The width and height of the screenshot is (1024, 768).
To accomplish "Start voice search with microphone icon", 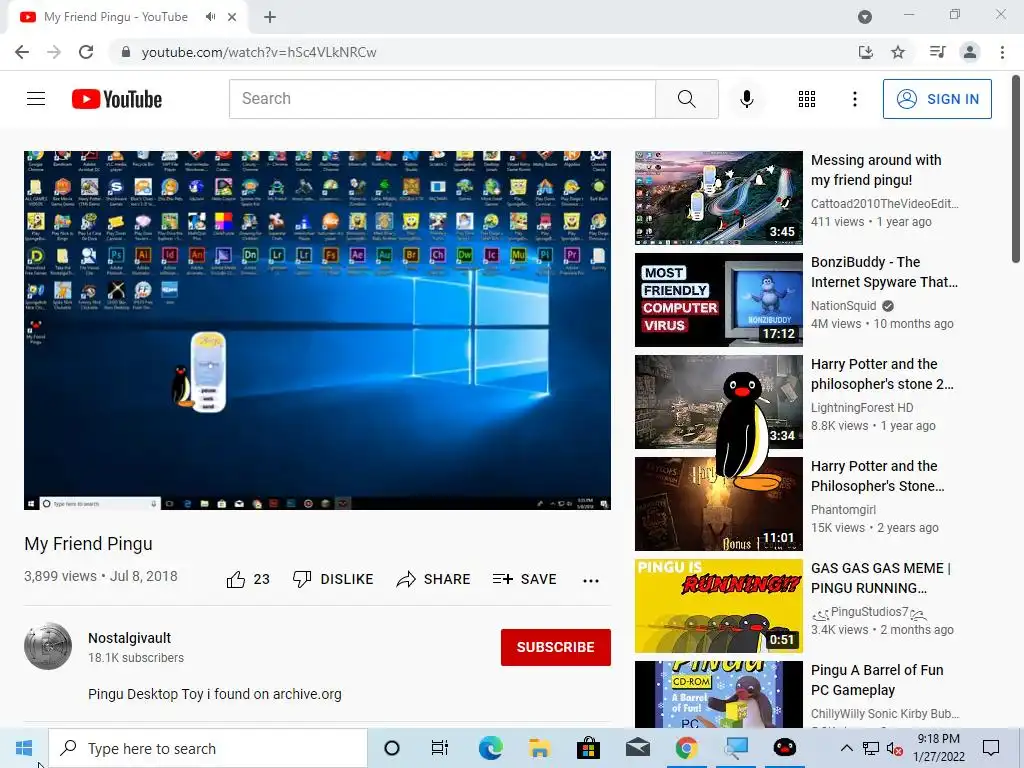I will [x=746, y=99].
